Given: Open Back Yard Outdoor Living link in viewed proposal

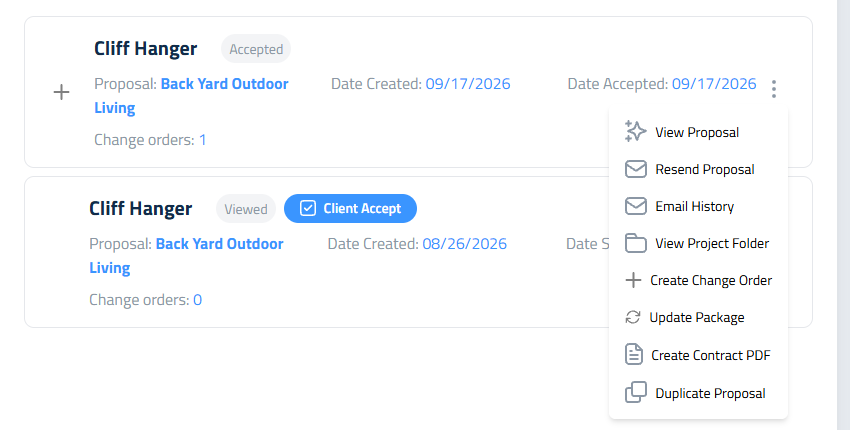Looking at the screenshot, I should 186,255.
